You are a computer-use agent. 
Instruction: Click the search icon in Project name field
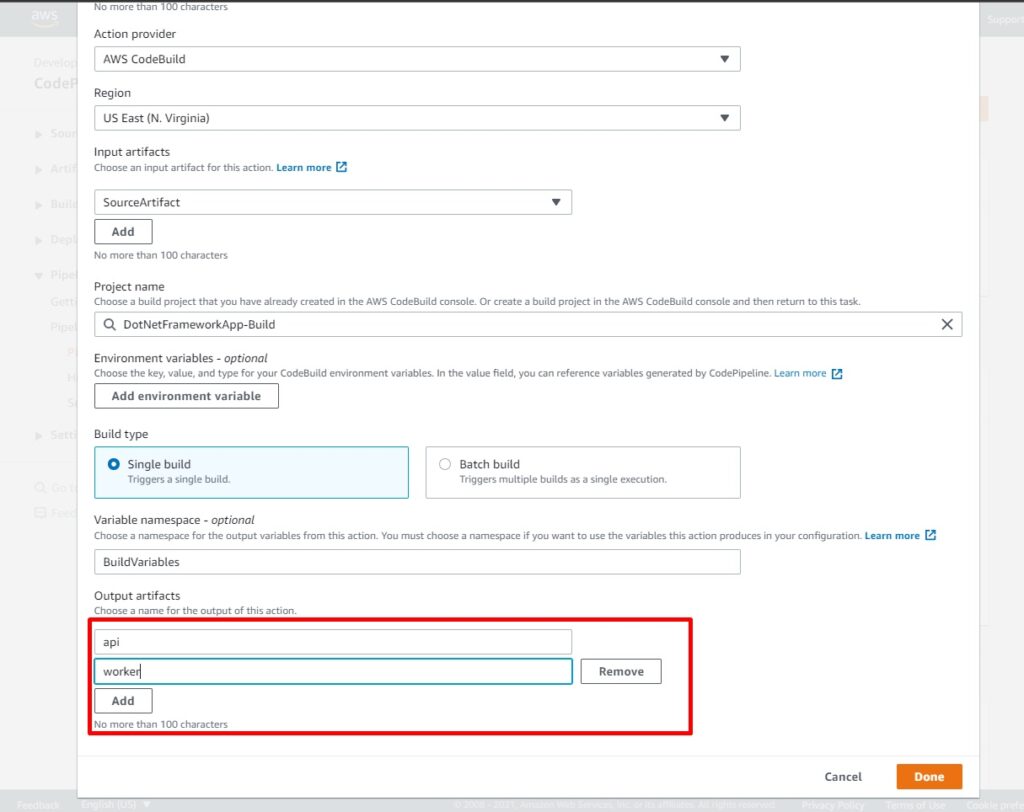click(x=109, y=324)
